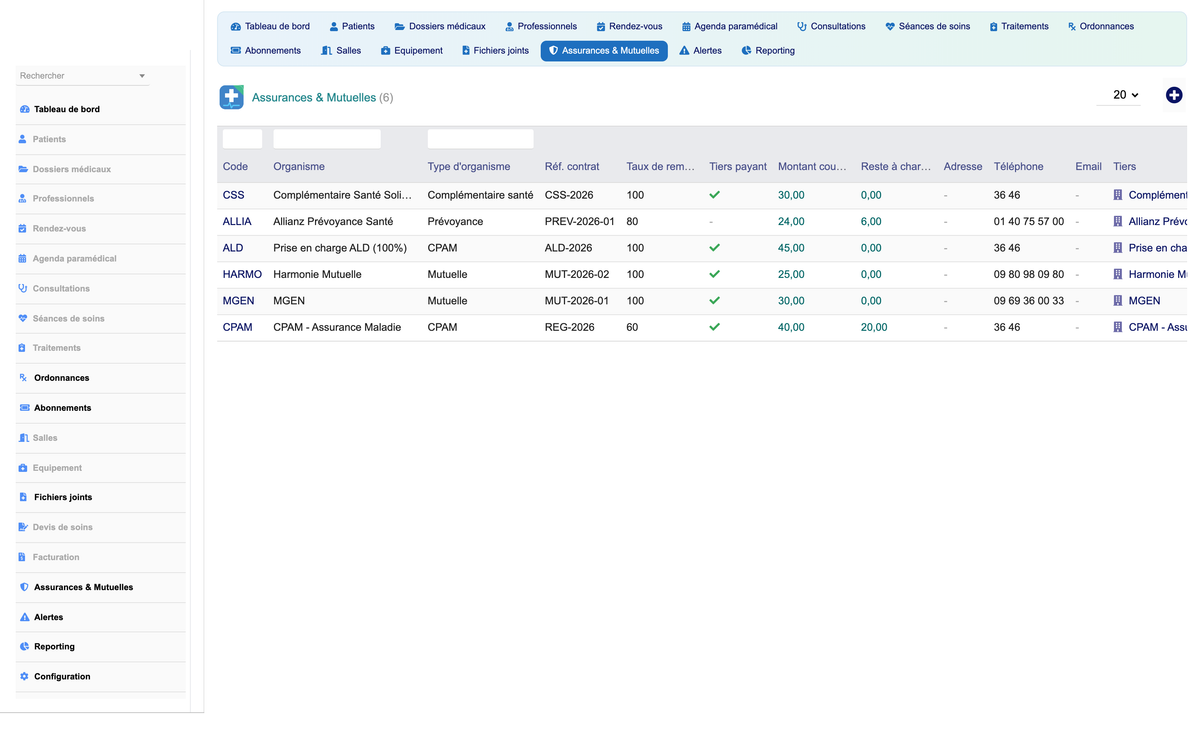The width and height of the screenshot is (1200, 743).
Task: Click the sidebar Equipement medical kit icon
Action: [23, 468]
